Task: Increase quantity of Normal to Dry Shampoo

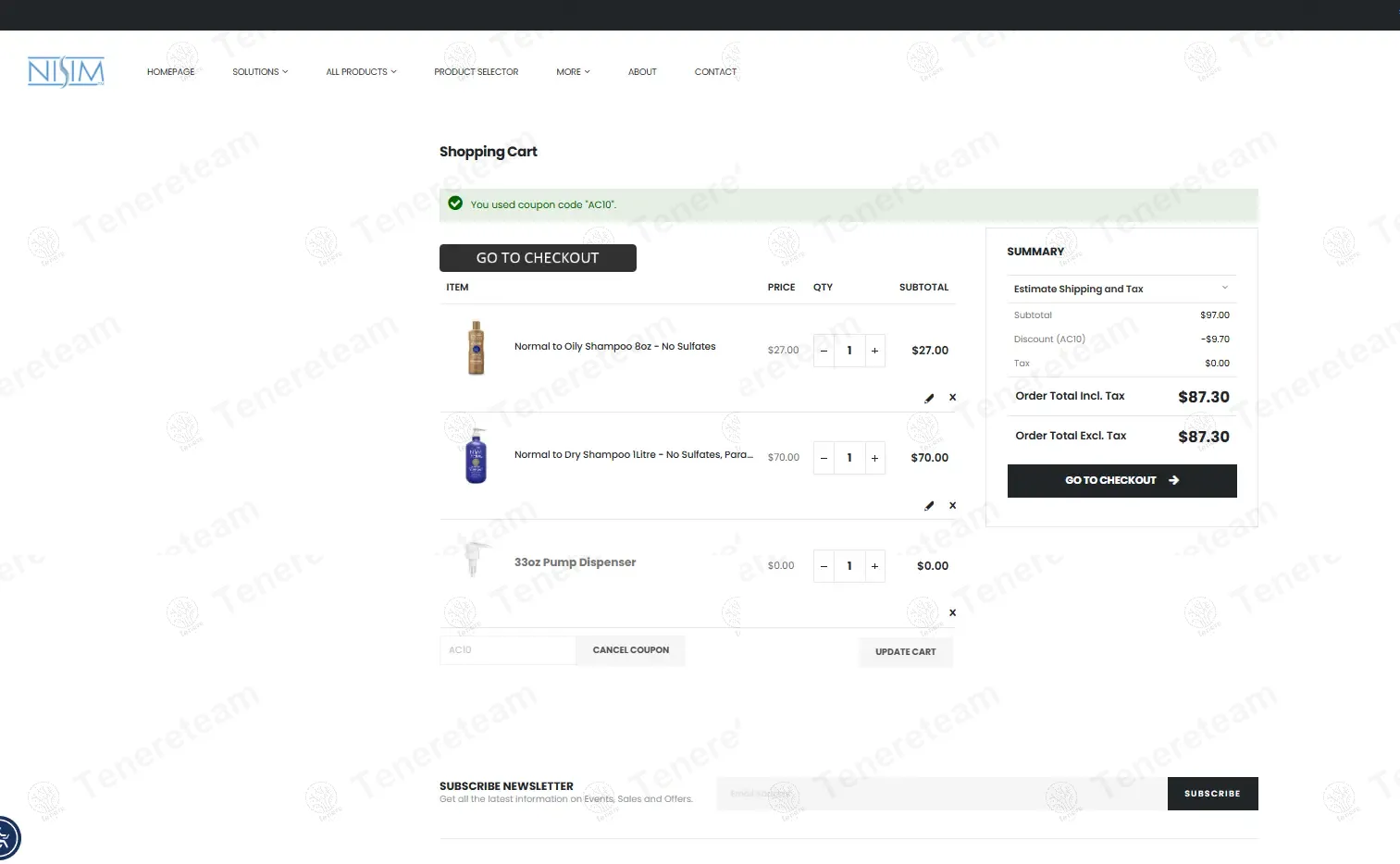Action: coord(874,458)
